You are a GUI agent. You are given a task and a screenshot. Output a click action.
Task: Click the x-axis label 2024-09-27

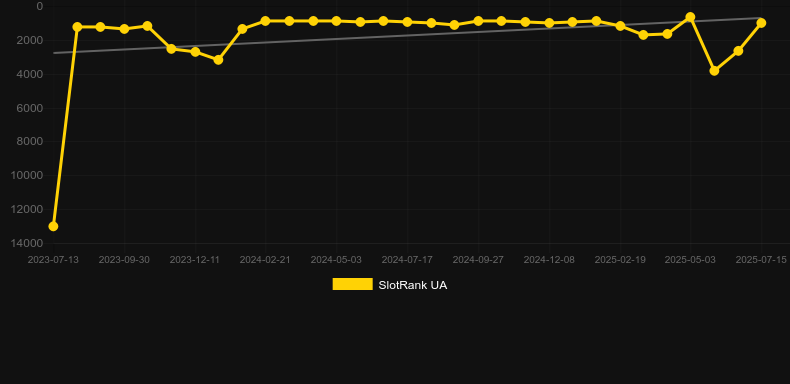point(478,260)
